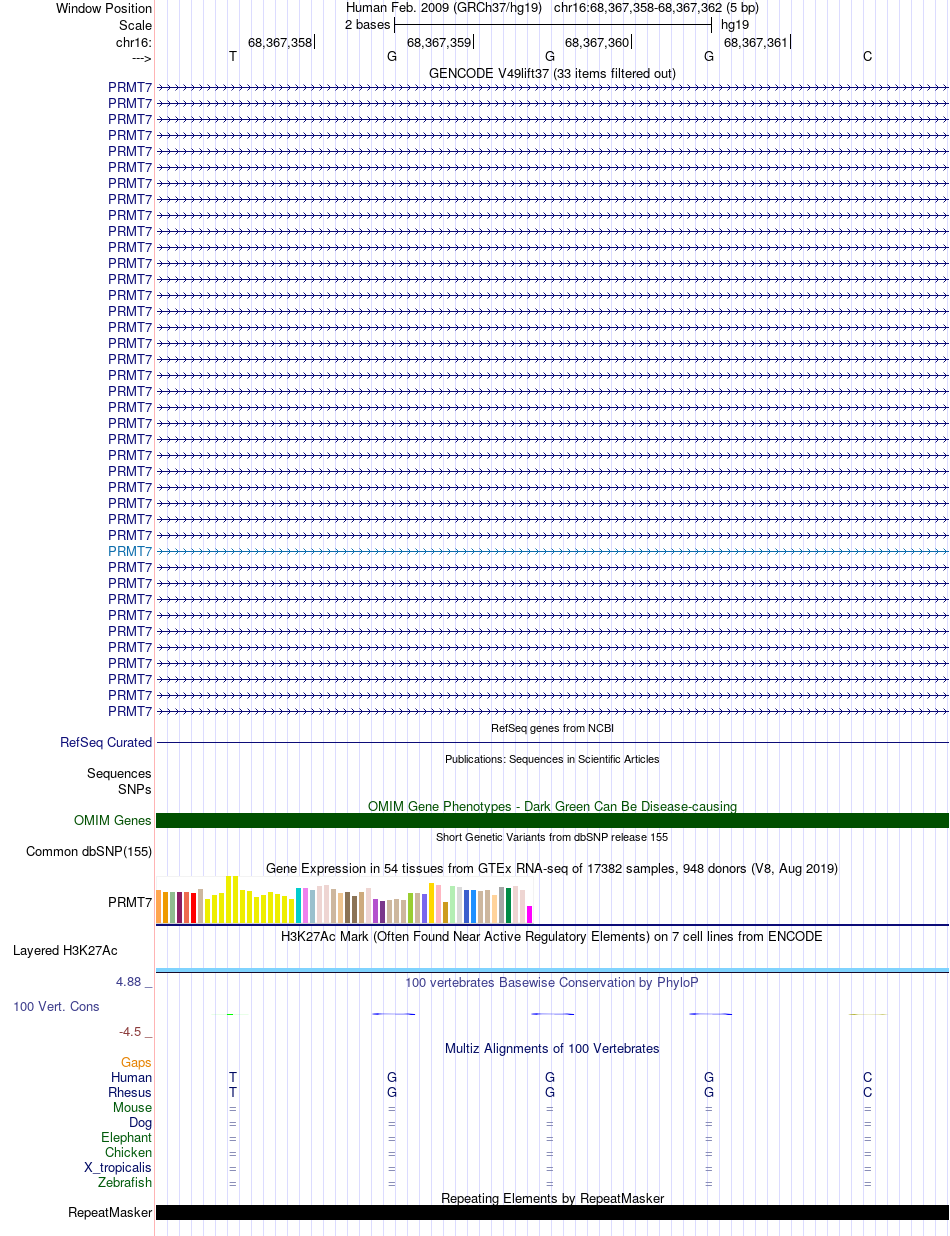Image resolution: width=950 pixels, height=1236 pixels.
Task: Open 'Short Genetic Variants from dbSNP release 155'
Action: [552, 837]
